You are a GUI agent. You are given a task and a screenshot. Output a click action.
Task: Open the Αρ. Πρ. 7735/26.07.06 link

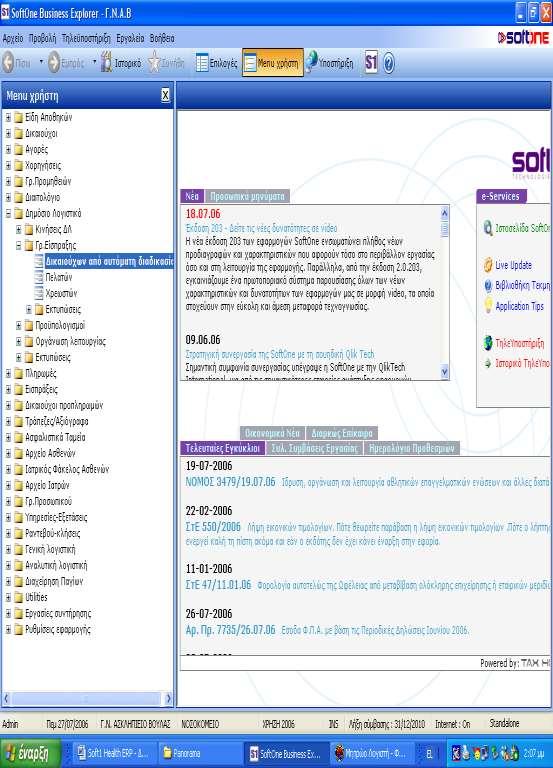point(230,630)
